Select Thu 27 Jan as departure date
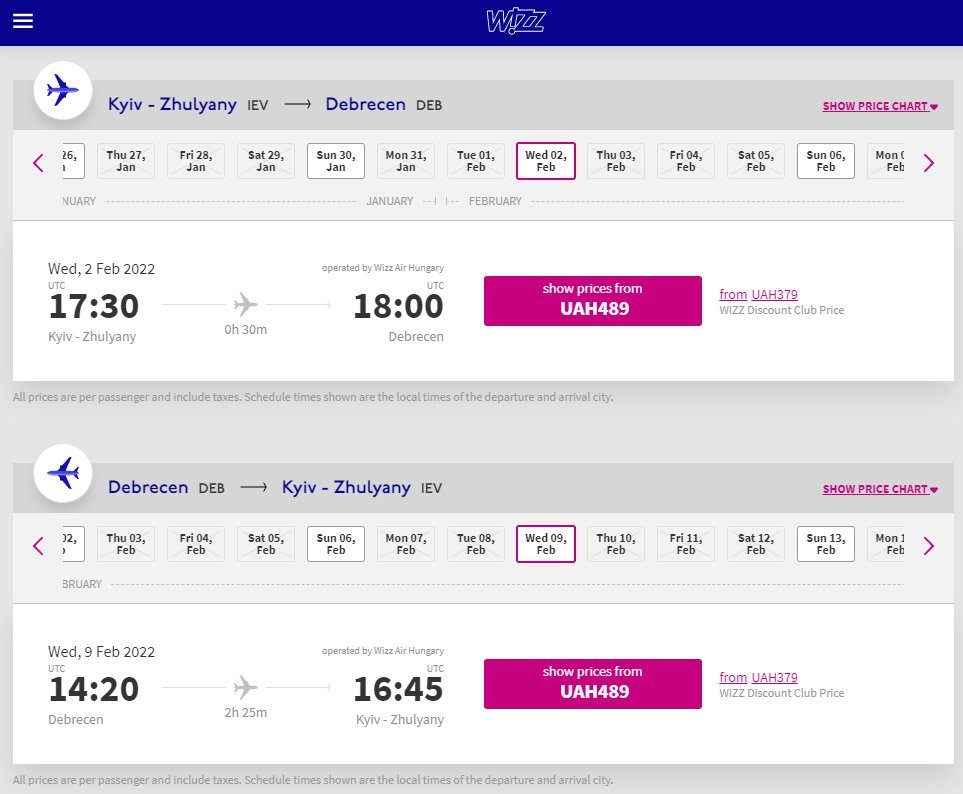This screenshot has height=794, width=963. coord(126,161)
